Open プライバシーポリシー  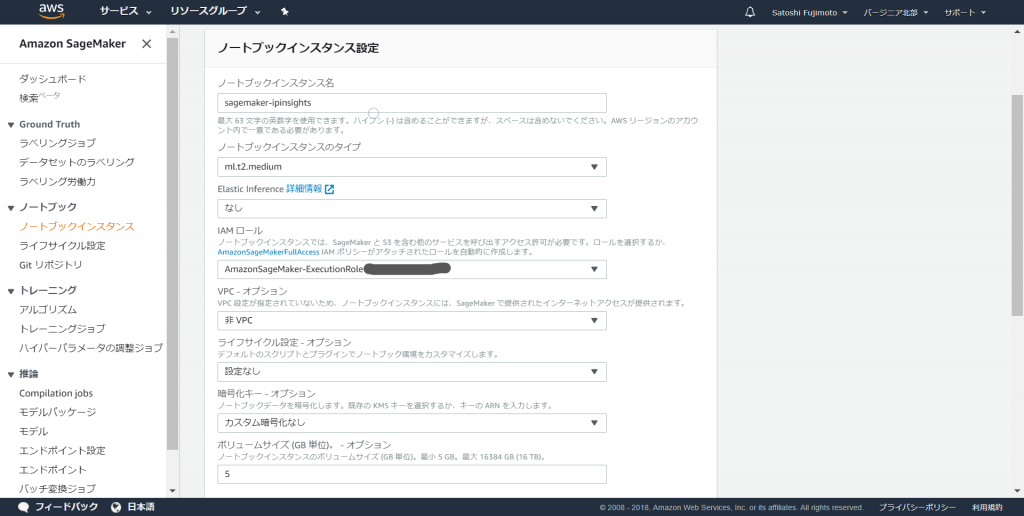917,508
